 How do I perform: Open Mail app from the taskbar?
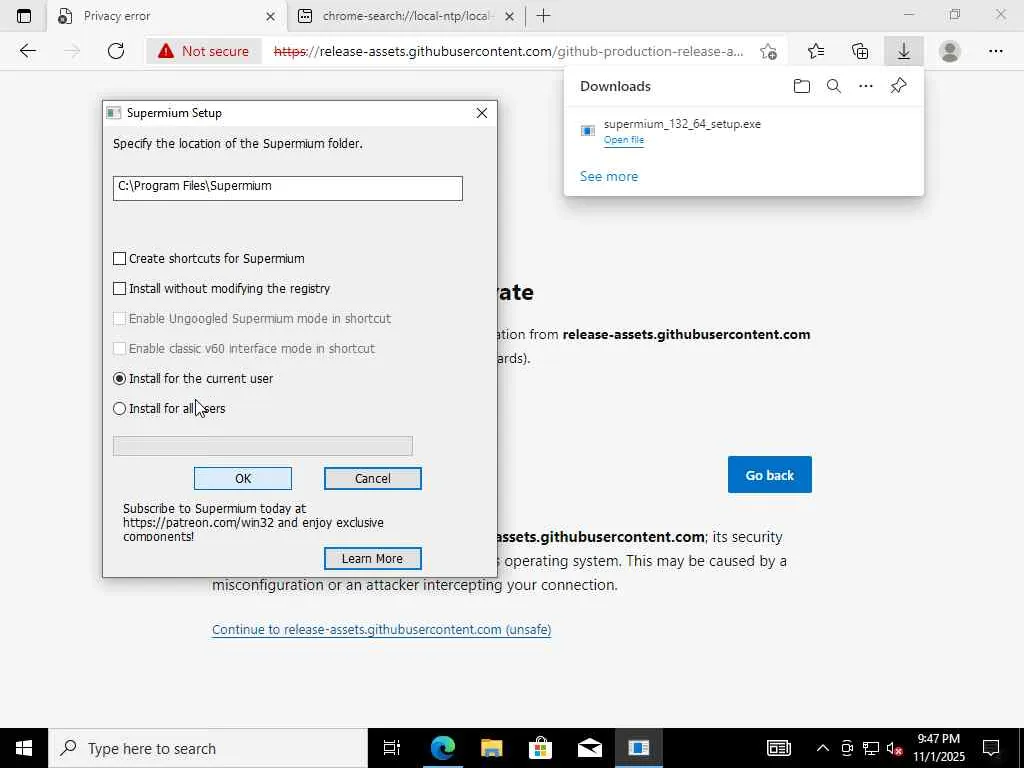(x=590, y=748)
